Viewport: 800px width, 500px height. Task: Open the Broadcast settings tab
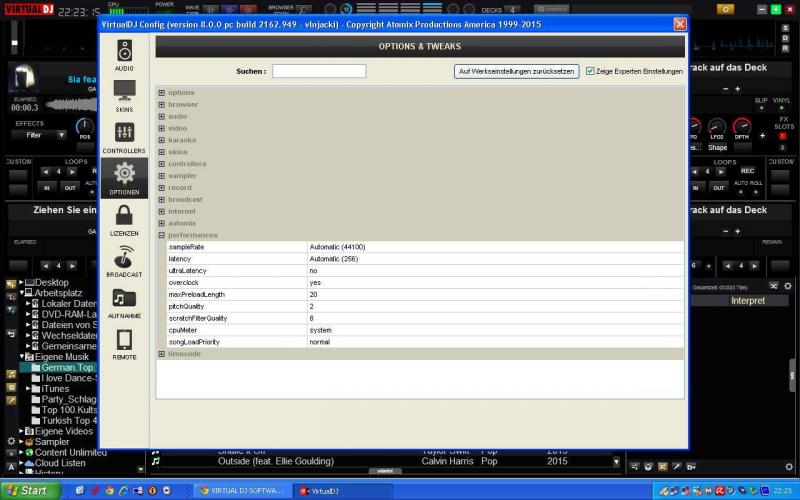coord(124,261)
